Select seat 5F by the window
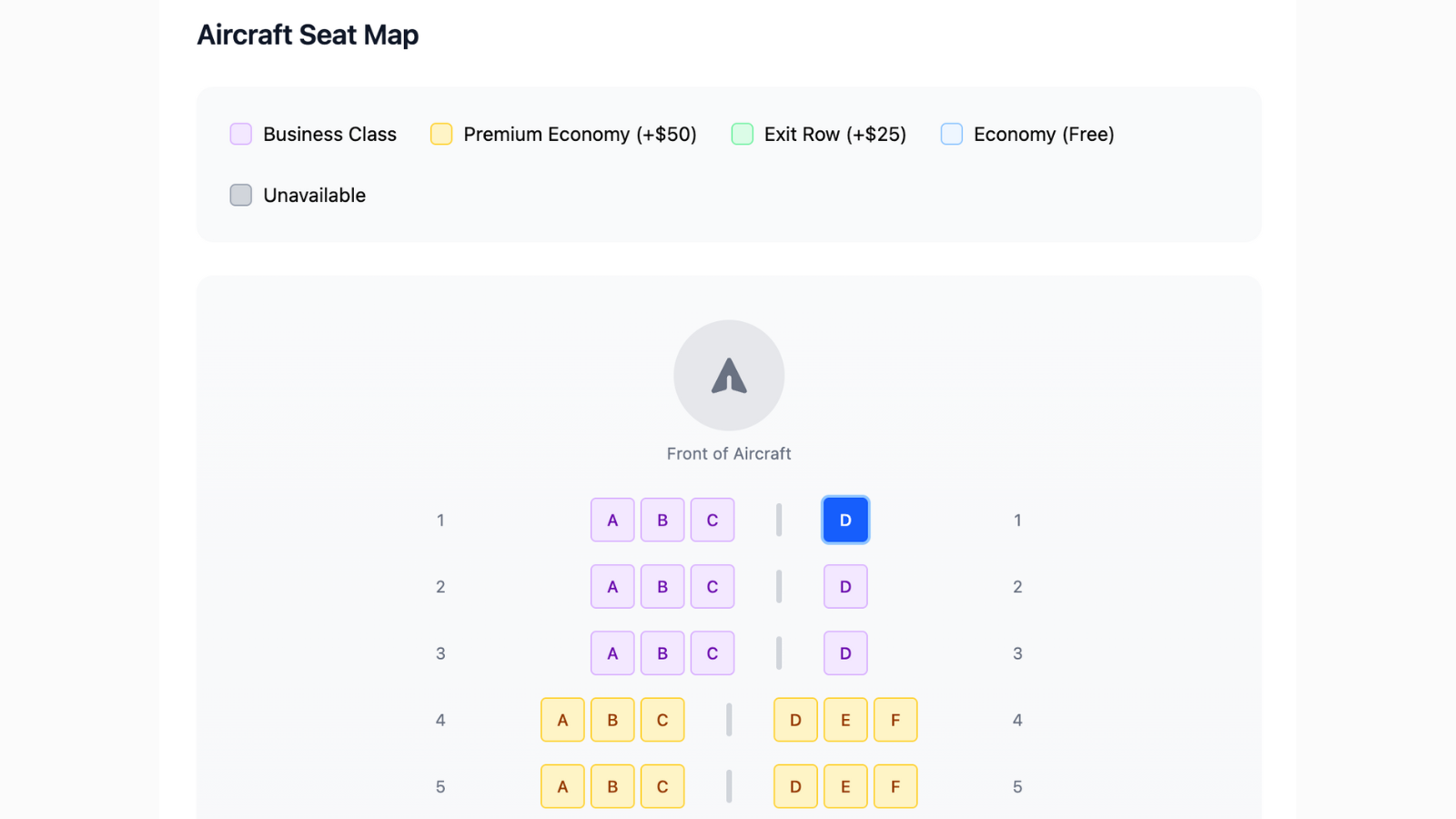 (895, 785)
